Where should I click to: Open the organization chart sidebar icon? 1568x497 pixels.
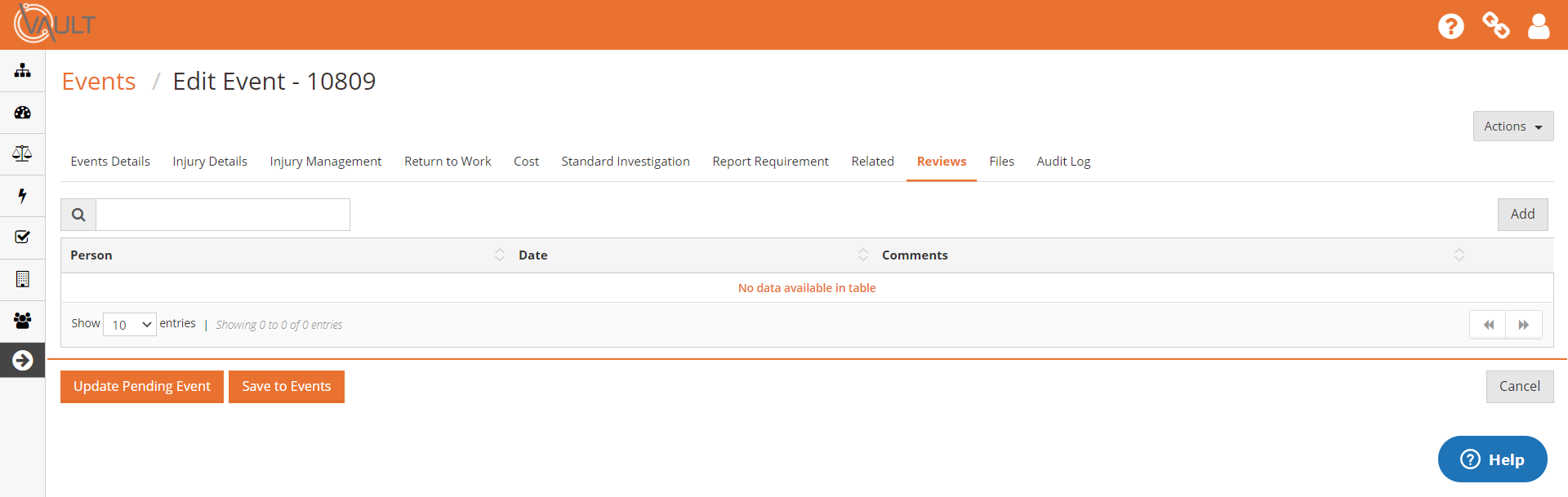pyautogui.click(x=23, y=71)
